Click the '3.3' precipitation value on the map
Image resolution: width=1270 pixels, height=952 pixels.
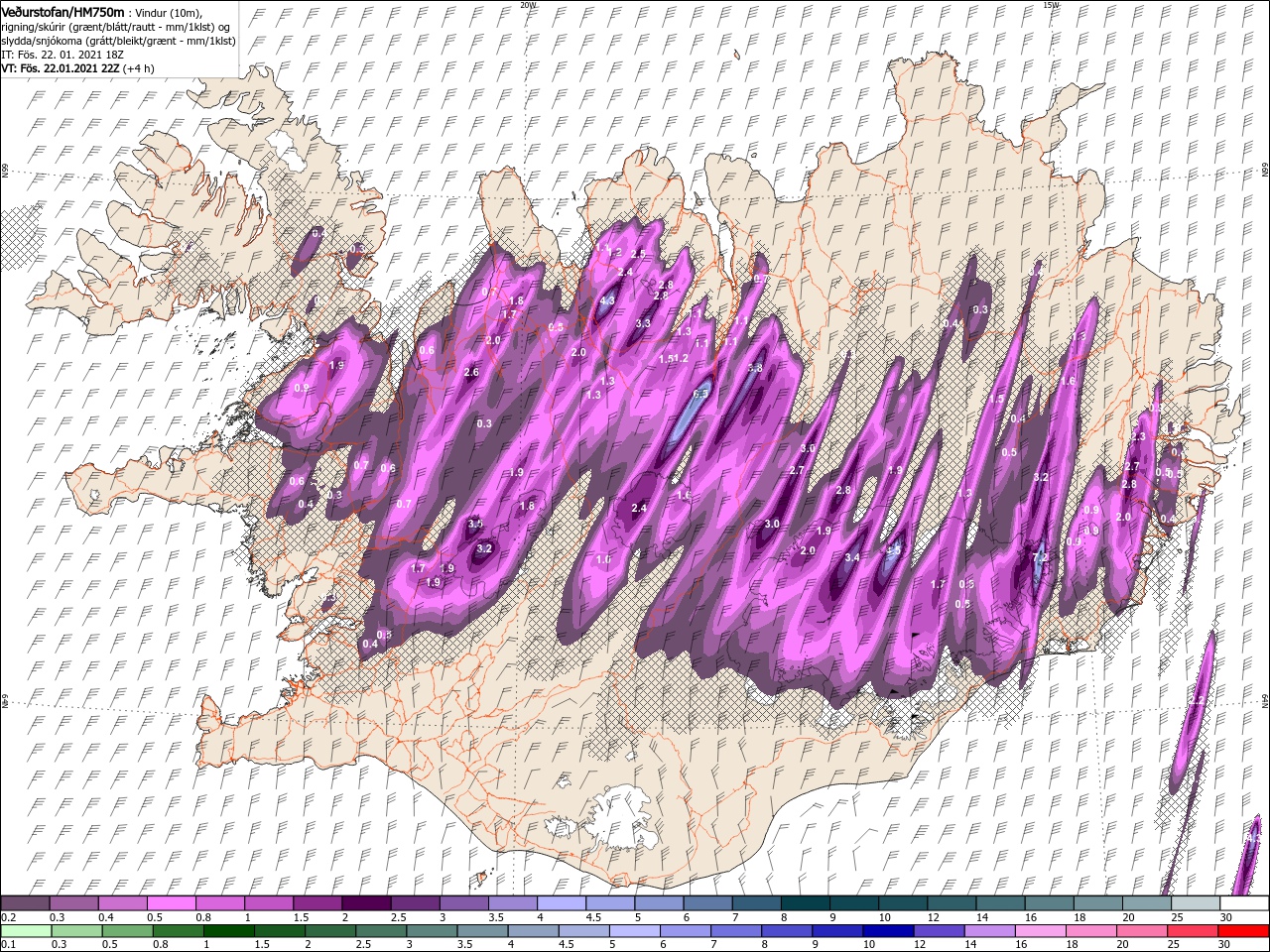coord(643,323)
